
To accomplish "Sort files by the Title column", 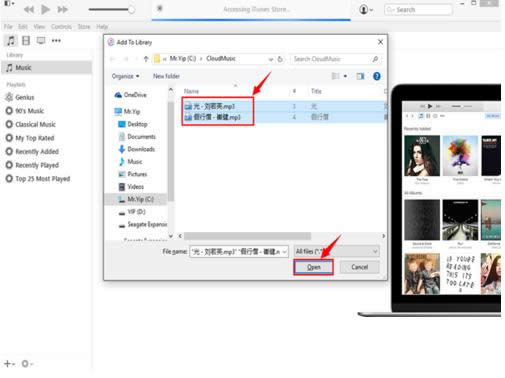I will pos(316,91).
